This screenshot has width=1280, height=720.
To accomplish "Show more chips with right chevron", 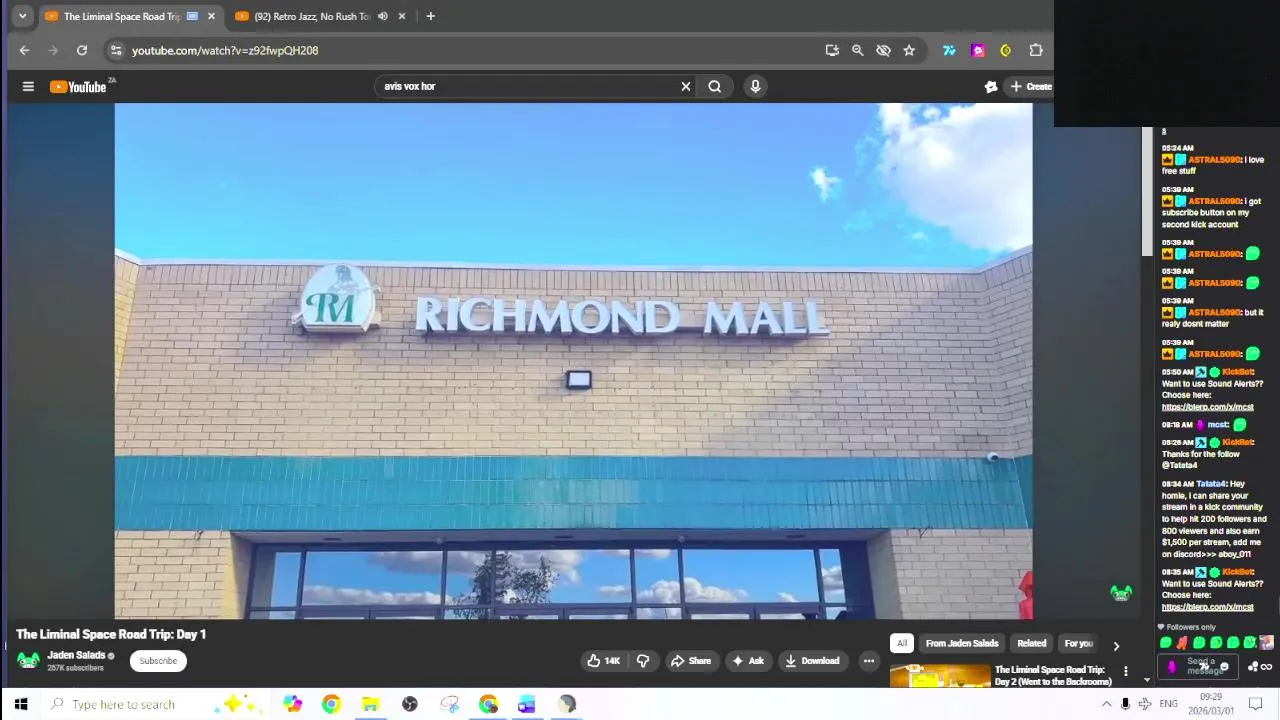I will pyautogui.click(x=1116, y=646).
